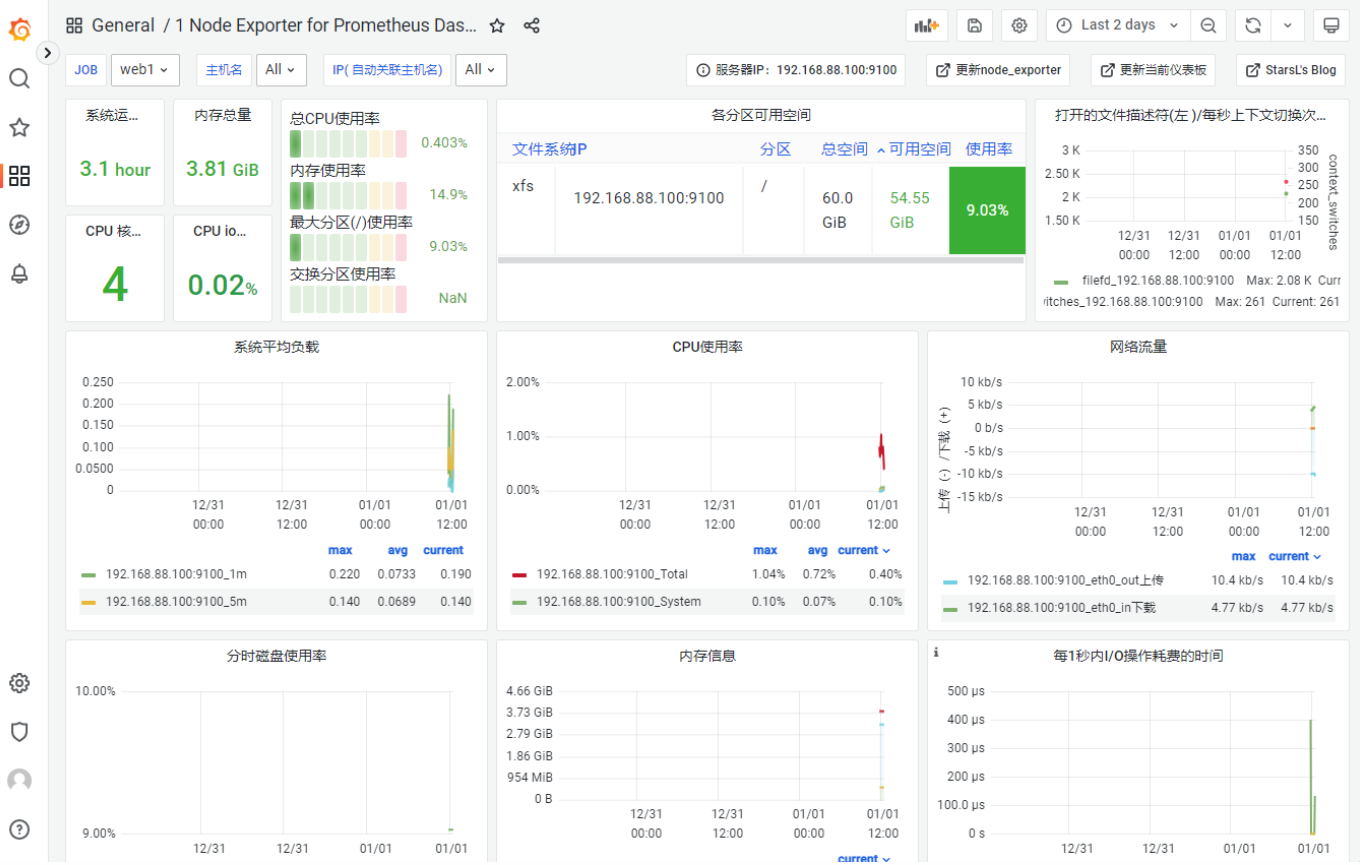Show info icon on I/O time panel
Image resolution: width=1360 pixels, height=865 pixels.
(x=935, y=652)
